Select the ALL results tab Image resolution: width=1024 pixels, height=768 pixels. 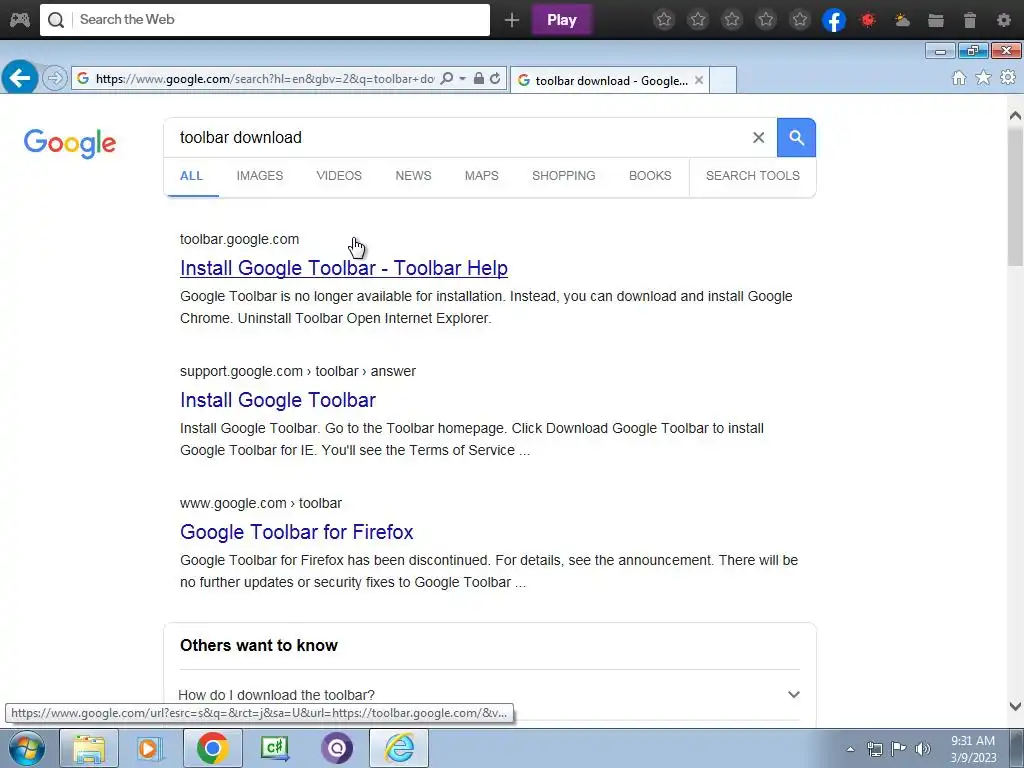(x=191, y=176)
